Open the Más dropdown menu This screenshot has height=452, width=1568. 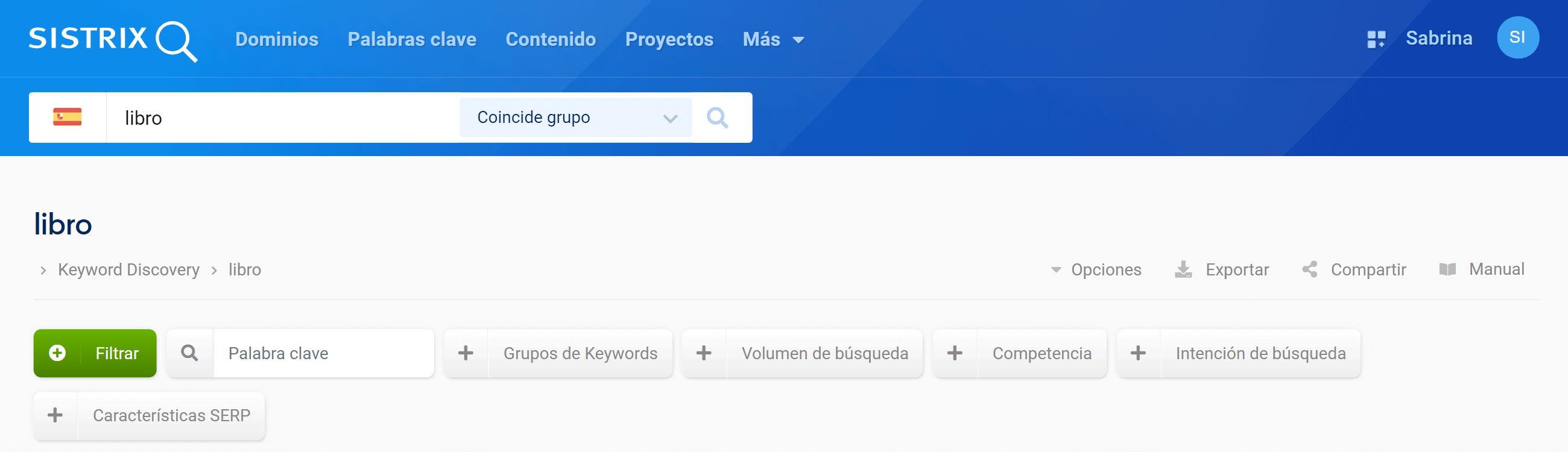pyautogui.click(x=773, y=40)
